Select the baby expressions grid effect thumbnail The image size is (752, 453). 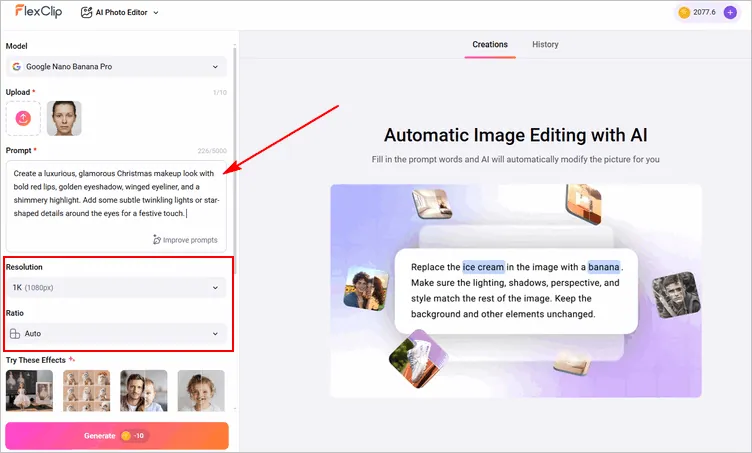pyautogui.click(x=86, y=391)
